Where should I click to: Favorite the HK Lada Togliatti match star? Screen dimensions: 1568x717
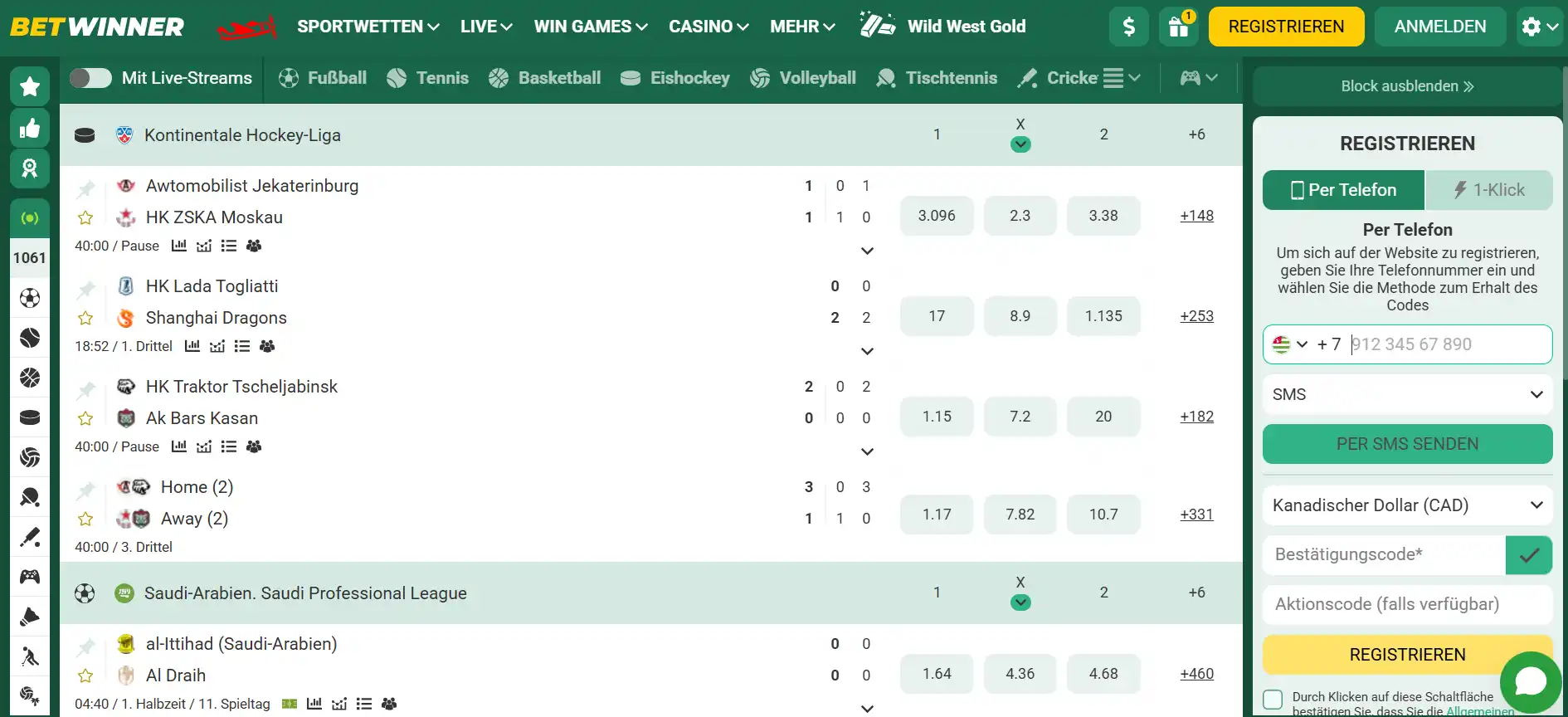(85, 318)
